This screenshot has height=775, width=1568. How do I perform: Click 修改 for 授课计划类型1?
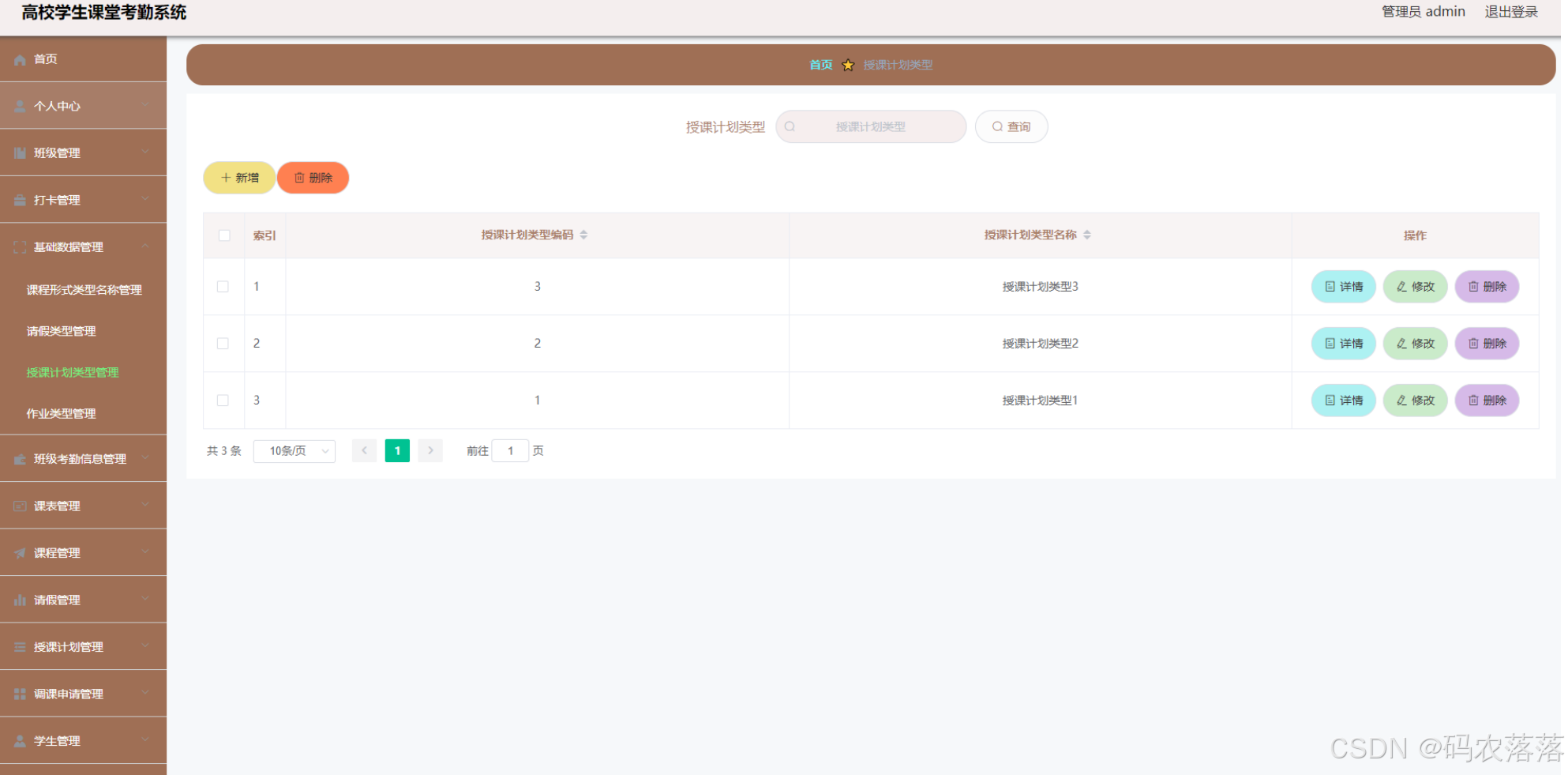1416,401
